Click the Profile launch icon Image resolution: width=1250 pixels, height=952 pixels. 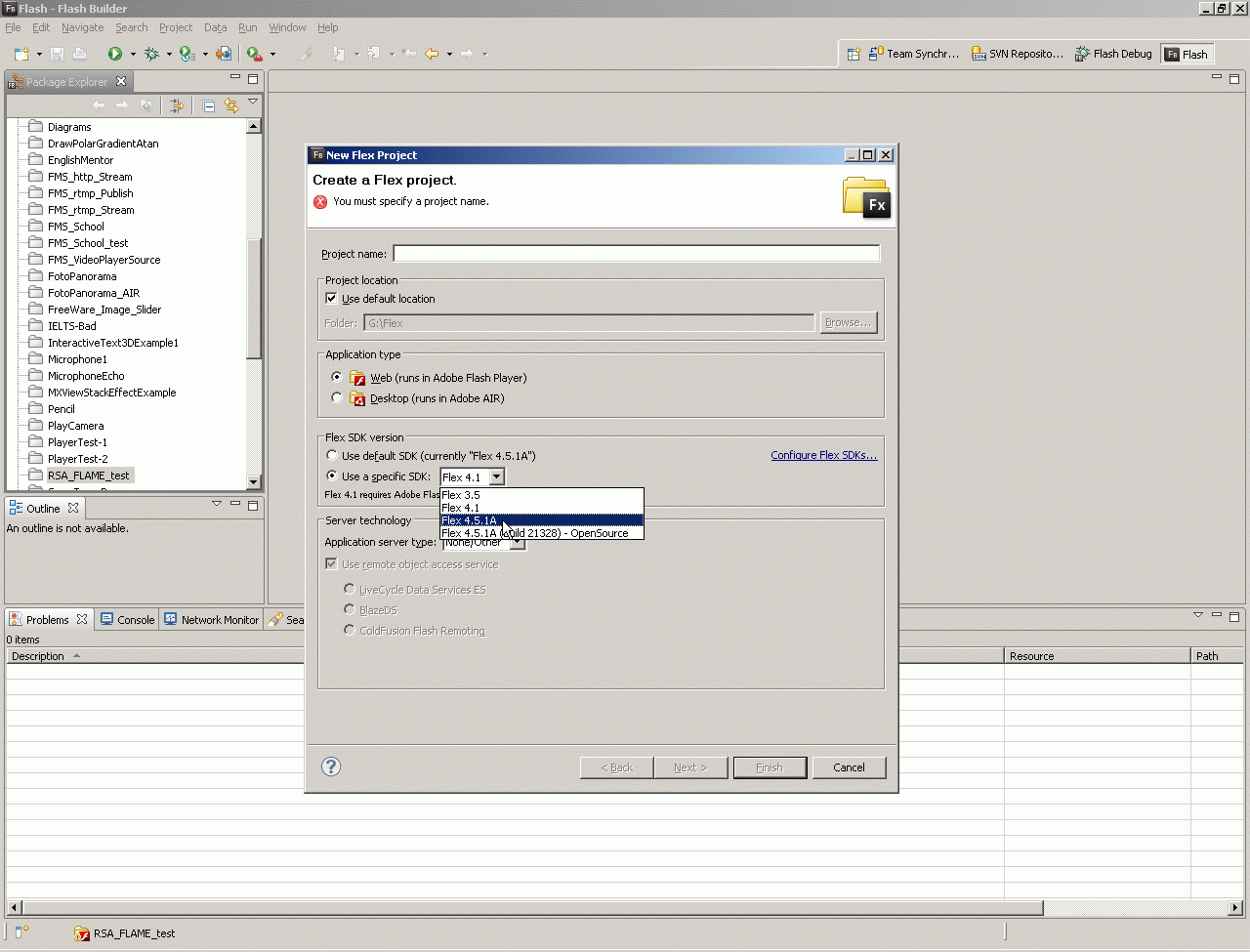click(x=187, y=54)
